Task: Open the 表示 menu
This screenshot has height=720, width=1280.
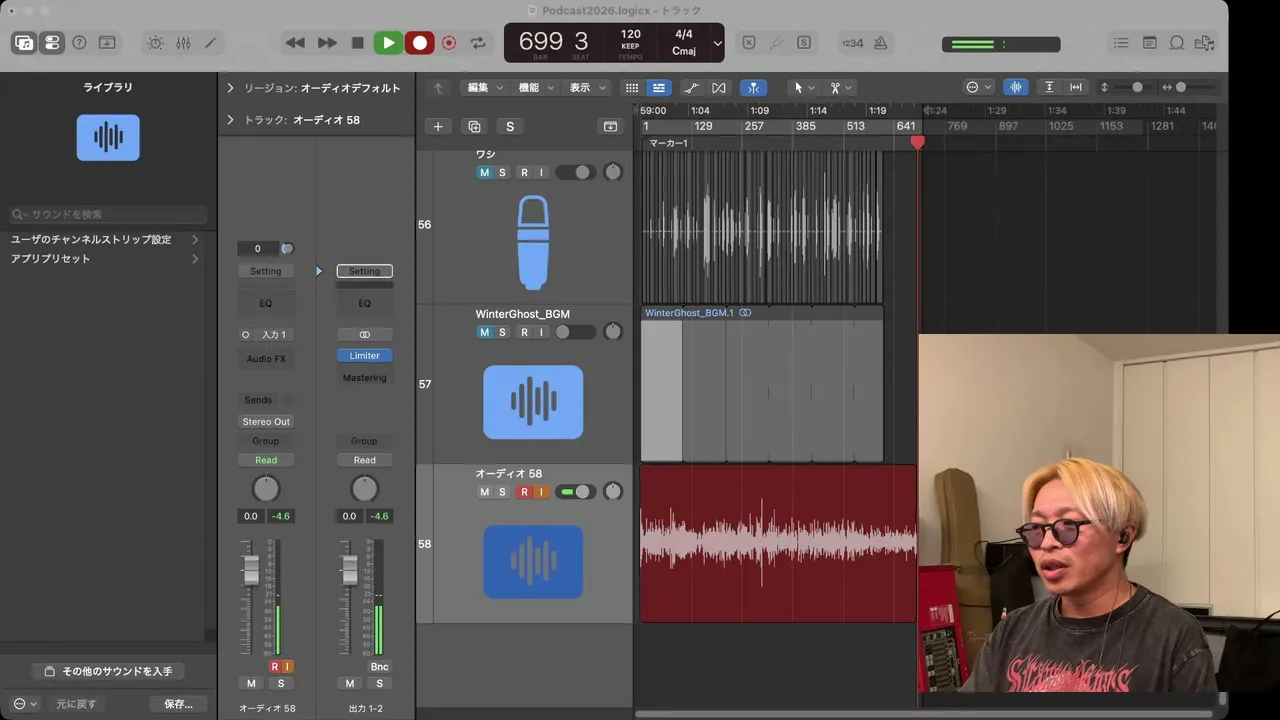Action: click(587, 88)
